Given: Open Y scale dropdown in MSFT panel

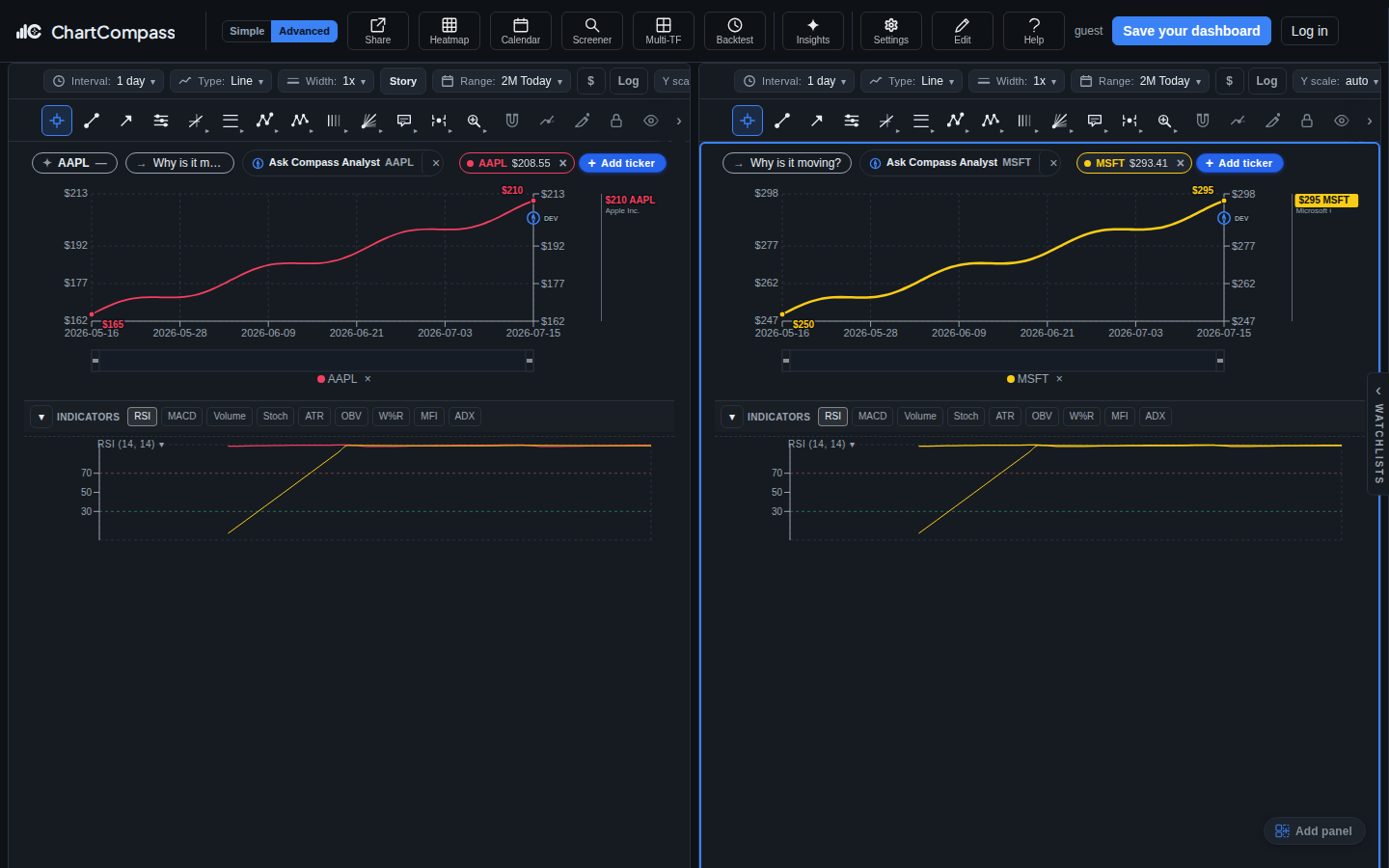Looking at the screenshot, I should tap(1339, 81).
